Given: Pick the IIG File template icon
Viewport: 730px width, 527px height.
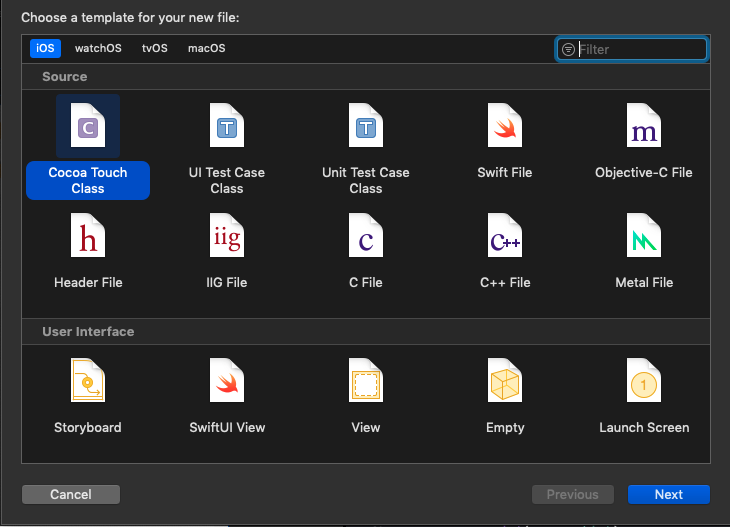Looking at the screenshot, I should (227, 235).
